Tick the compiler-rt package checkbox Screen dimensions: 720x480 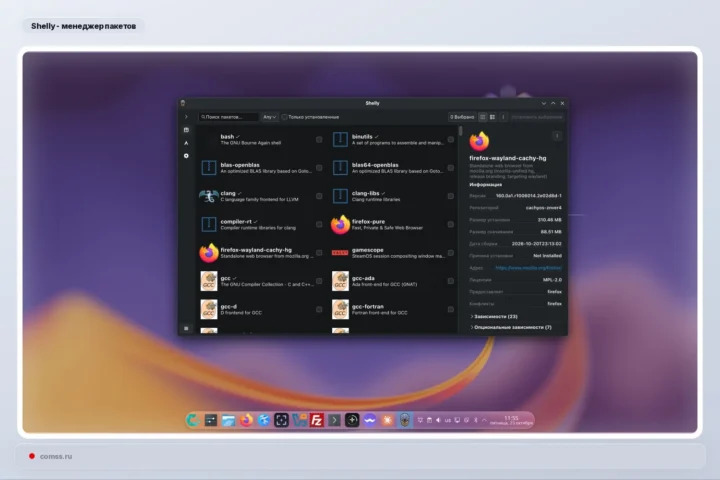pyautogui.click(x=319, y=224)
